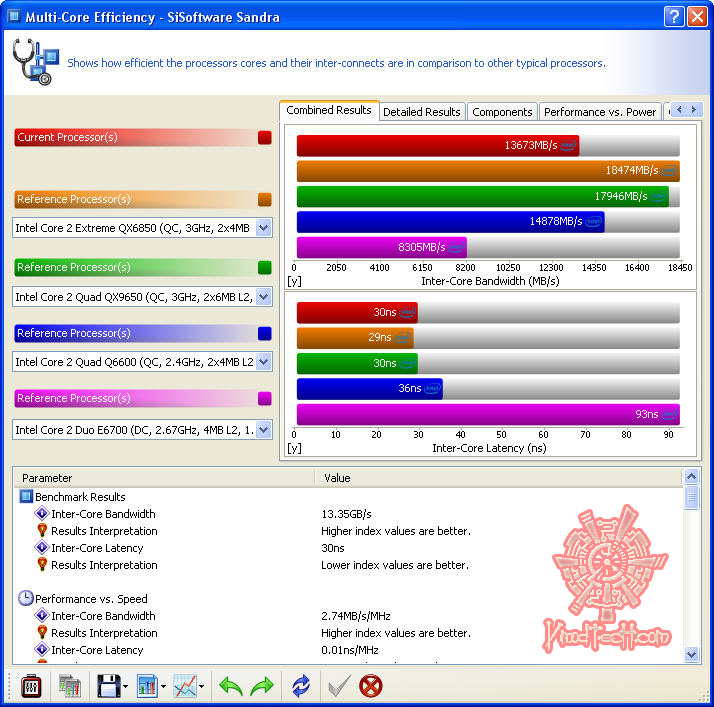The image size is (714, 707).
Task: Toggle the blue Reference Processor swatch
Action: tap(265, 333)
